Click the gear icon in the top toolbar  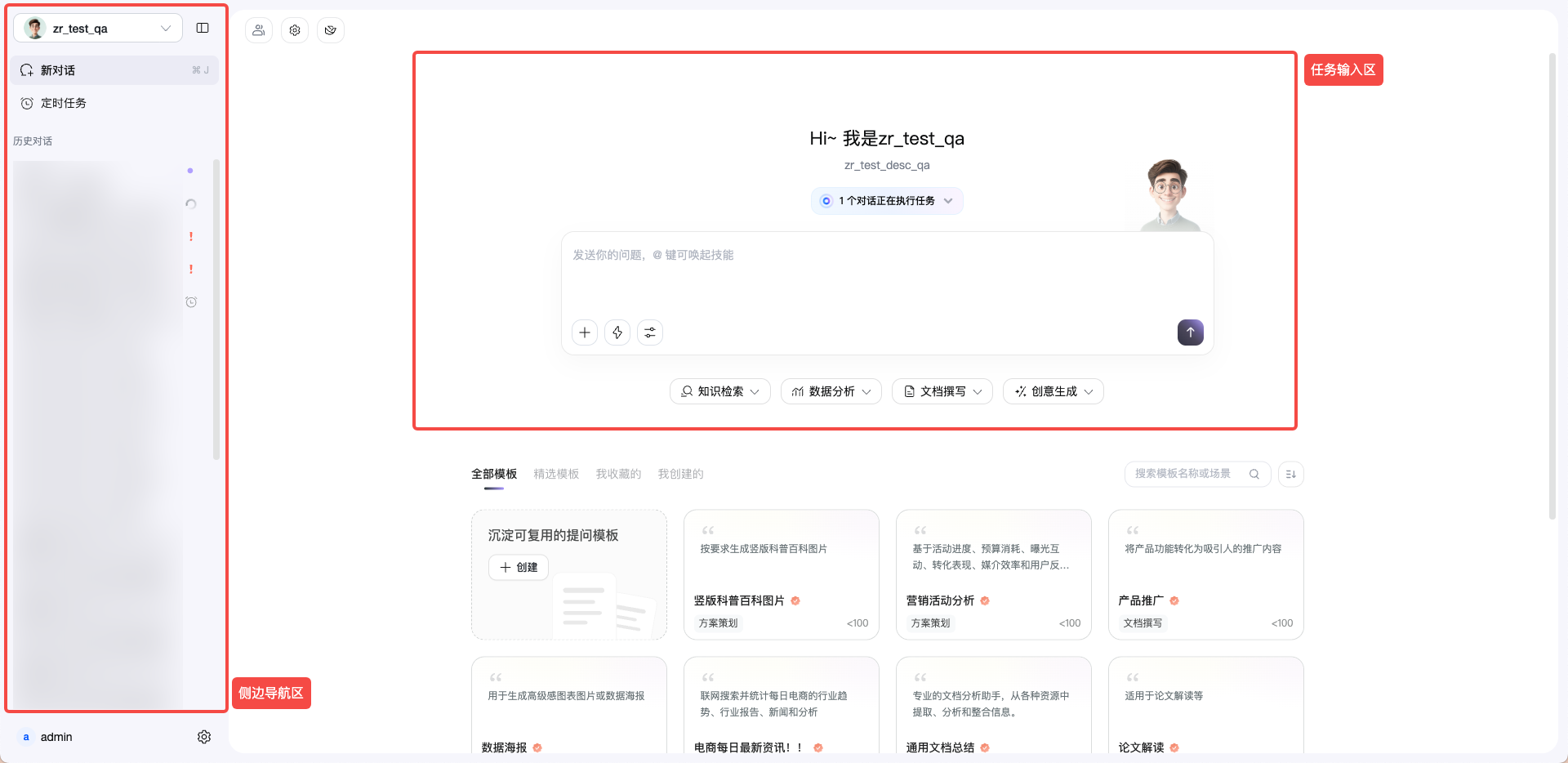(295, 30)
